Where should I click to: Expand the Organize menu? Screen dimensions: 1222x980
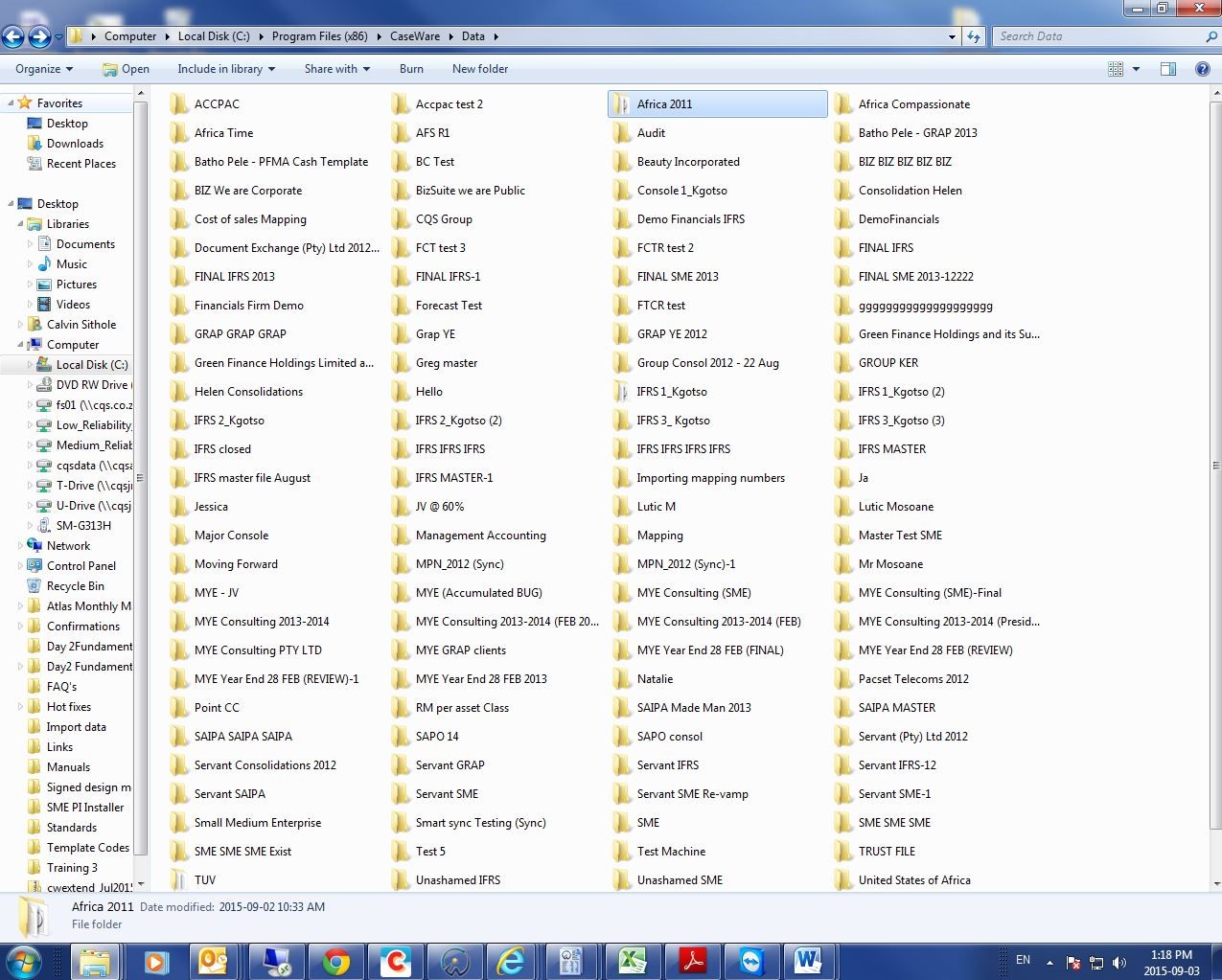44,69
